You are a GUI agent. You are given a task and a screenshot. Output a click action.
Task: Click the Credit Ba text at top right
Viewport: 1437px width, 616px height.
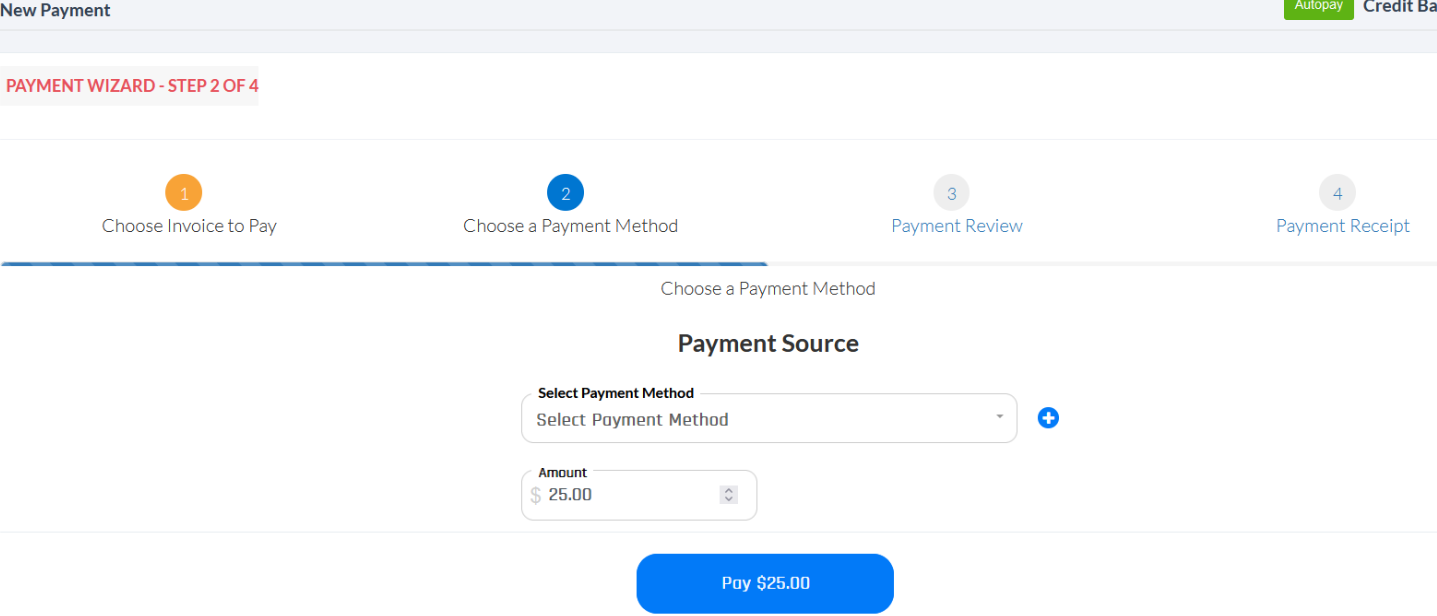[x=1400, y=7]
